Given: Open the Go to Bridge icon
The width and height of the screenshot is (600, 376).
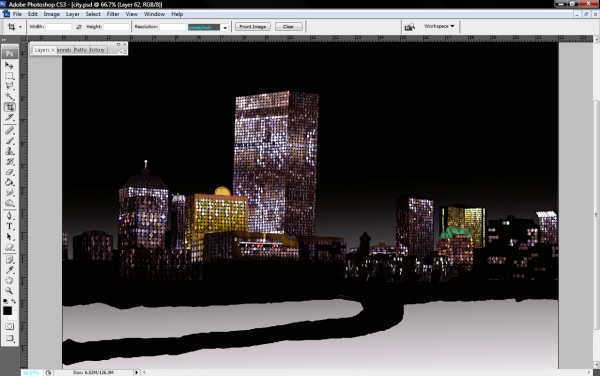Looking at the screenshot, I should point(409,27).
